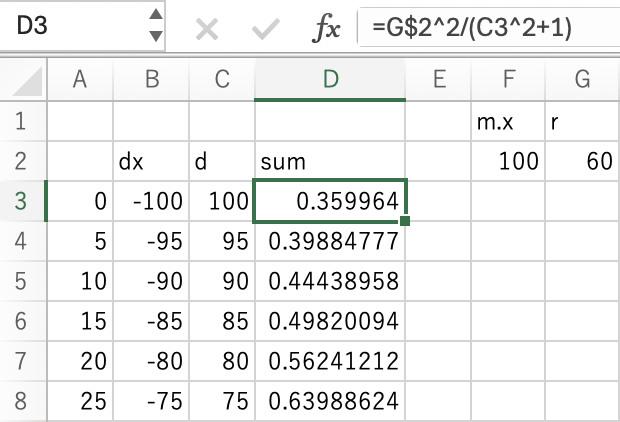Select column B header

152,79
